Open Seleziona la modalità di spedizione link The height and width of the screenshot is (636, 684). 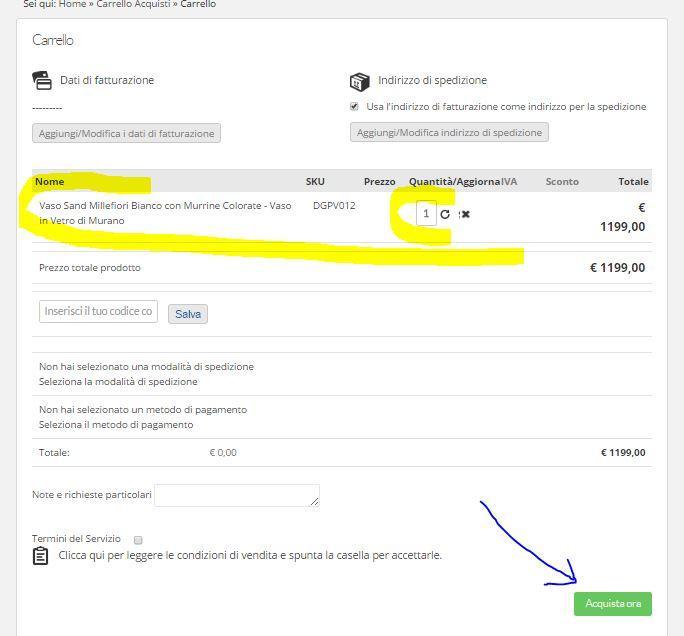tap(118, 382)
